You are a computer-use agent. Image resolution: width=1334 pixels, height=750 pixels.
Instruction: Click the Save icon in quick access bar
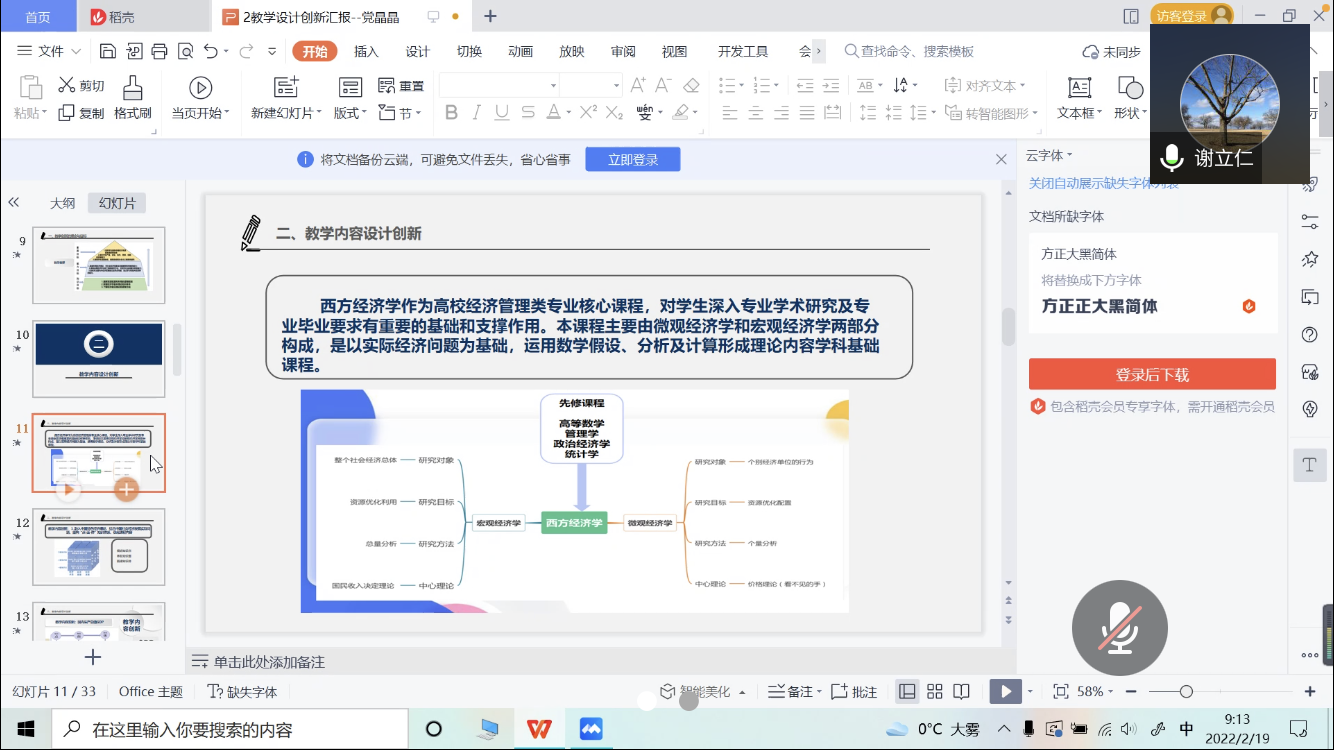point(108,51)
